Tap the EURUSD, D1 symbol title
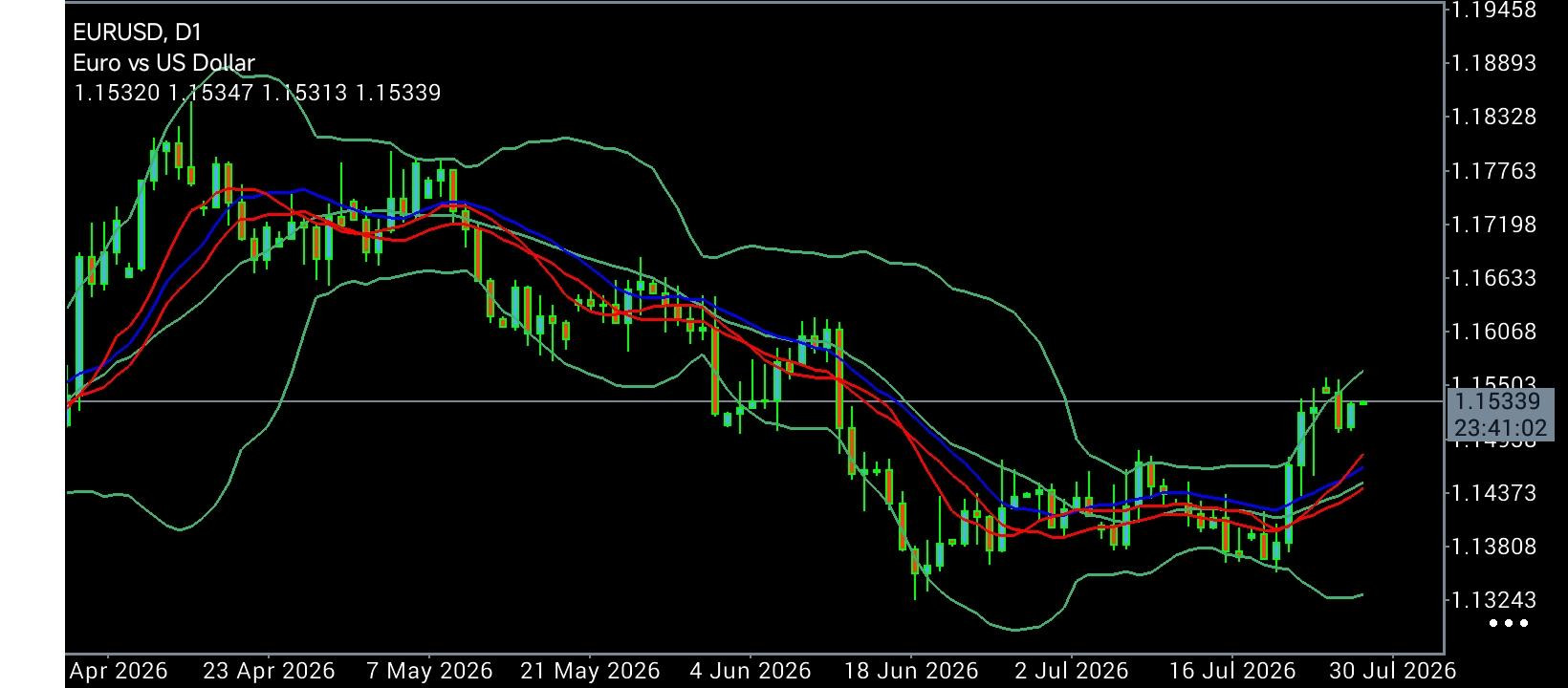This screenshot has width=1568, height=688. click(x=138, y=32)
